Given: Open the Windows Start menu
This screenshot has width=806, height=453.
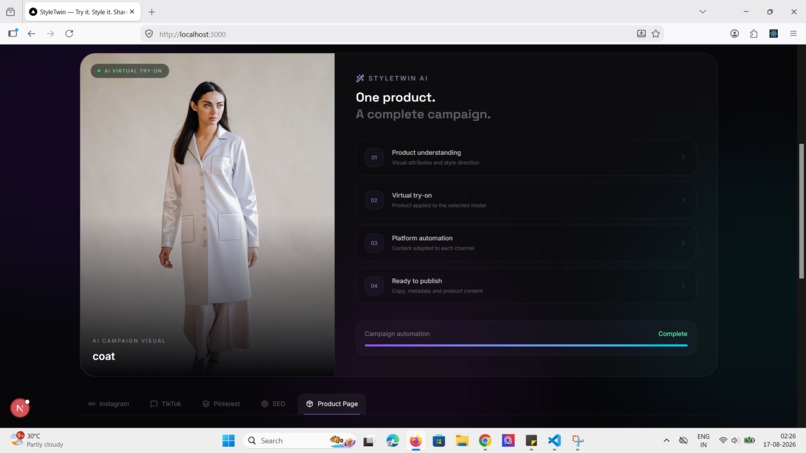Looking at the screenshot, I should (229, 441).
